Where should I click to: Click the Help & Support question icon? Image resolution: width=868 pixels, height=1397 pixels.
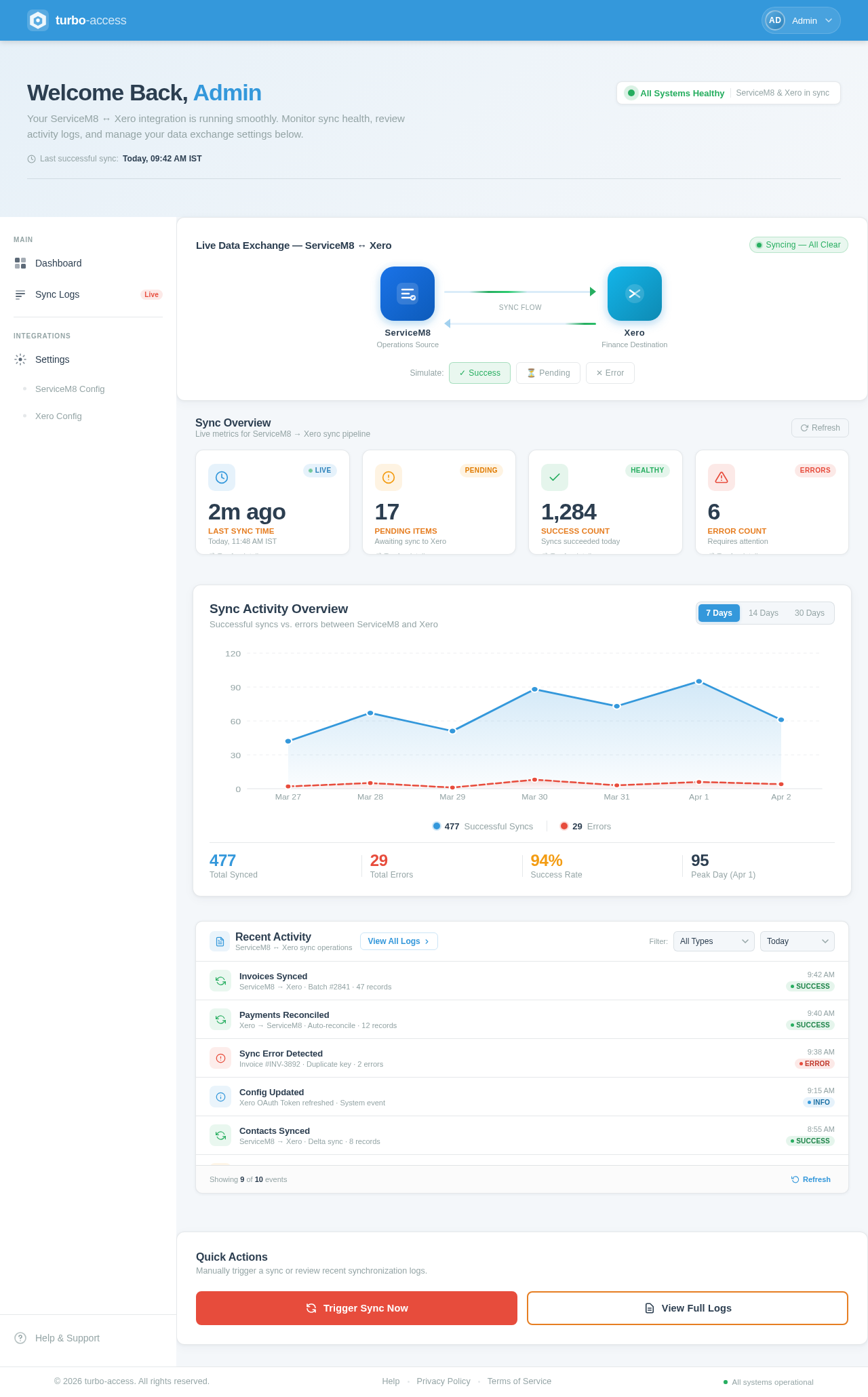tap(20, 1338)
